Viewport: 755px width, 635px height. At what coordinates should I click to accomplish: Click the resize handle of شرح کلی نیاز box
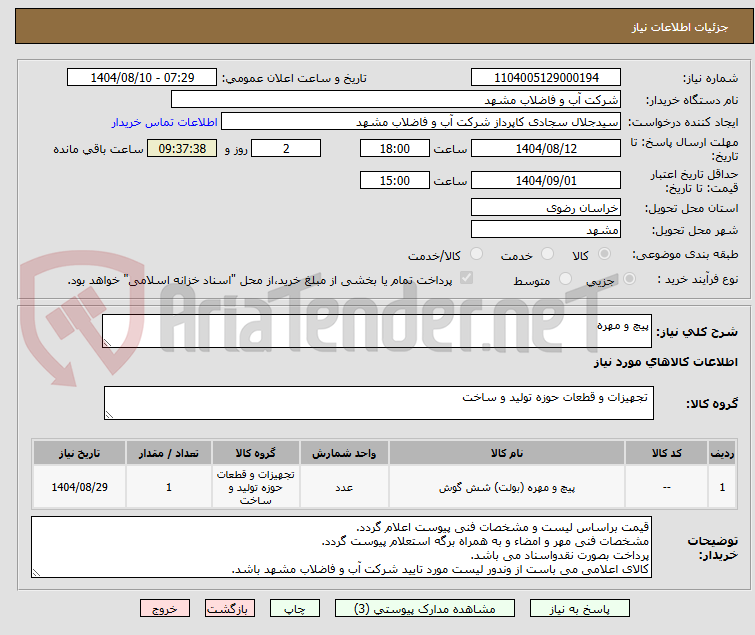tap(107, 343)
